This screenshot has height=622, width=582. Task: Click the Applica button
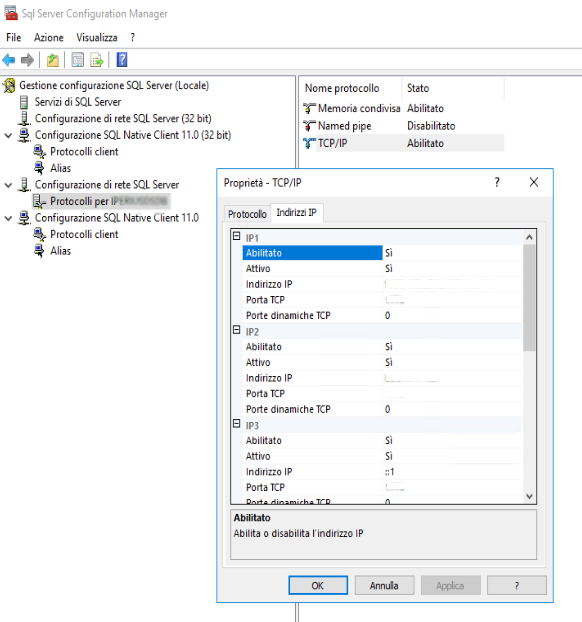click(450, 586)
